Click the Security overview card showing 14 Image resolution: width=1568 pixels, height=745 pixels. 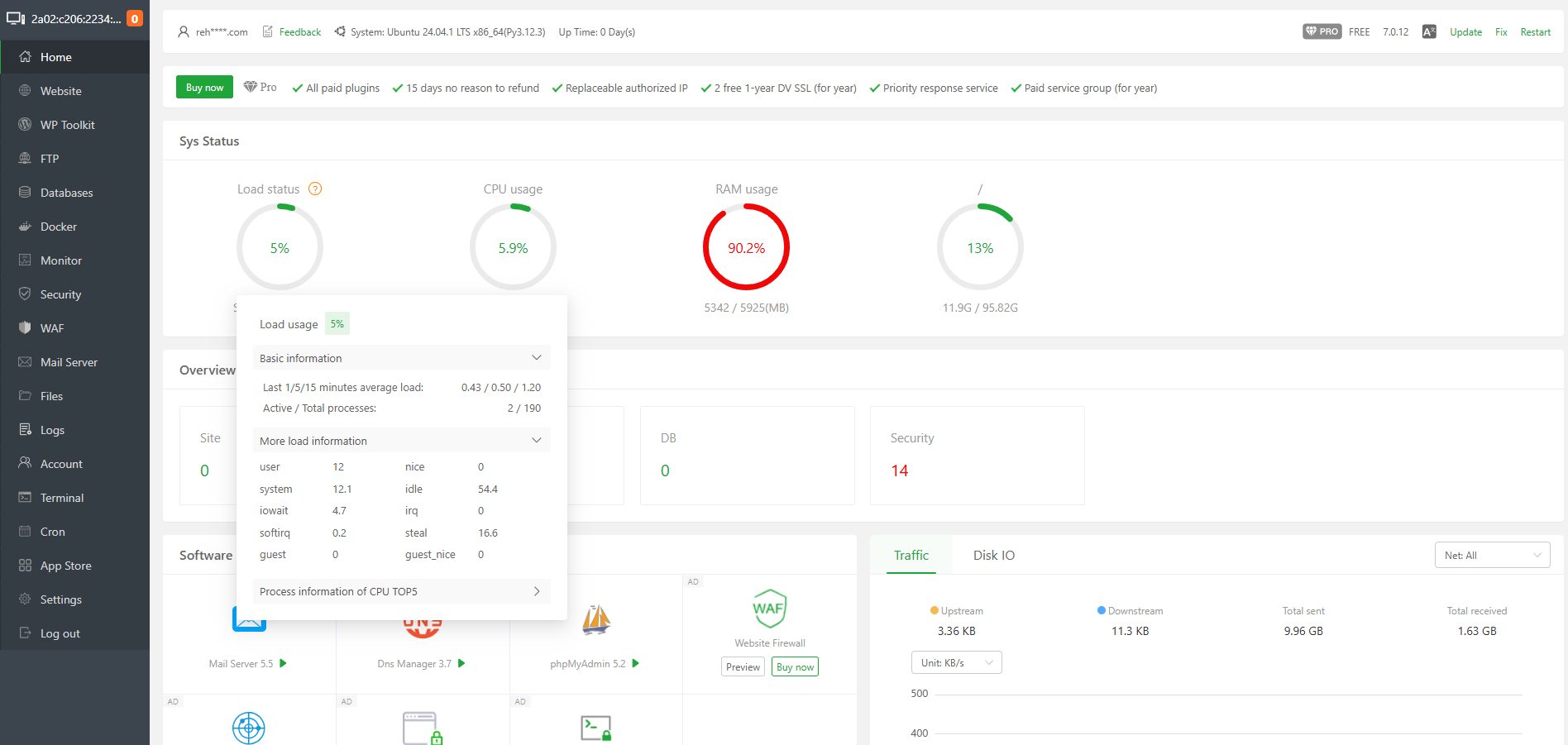coord(977,456)
